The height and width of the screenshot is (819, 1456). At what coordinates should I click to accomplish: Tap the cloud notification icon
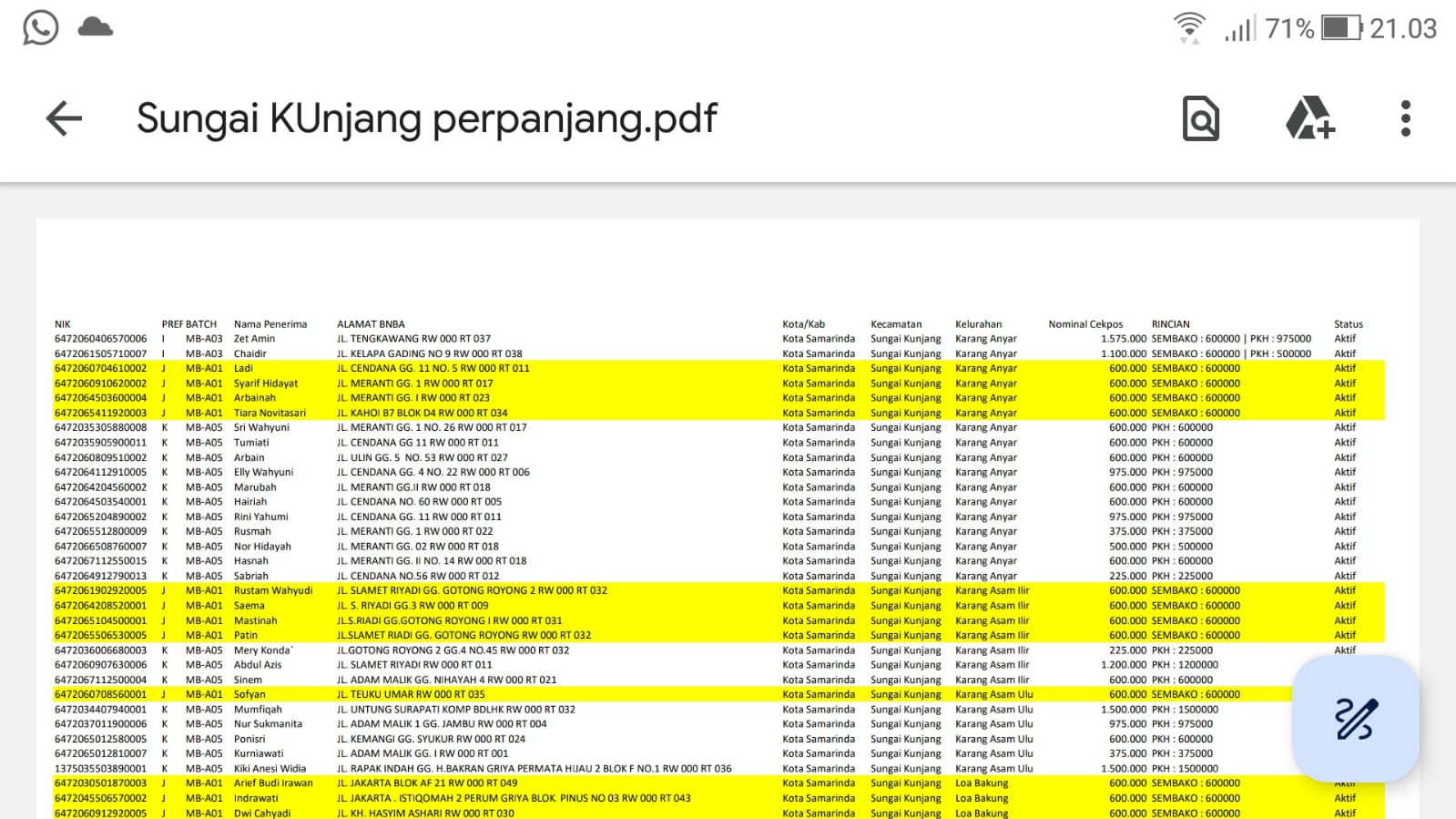click(x=96, y=26)
